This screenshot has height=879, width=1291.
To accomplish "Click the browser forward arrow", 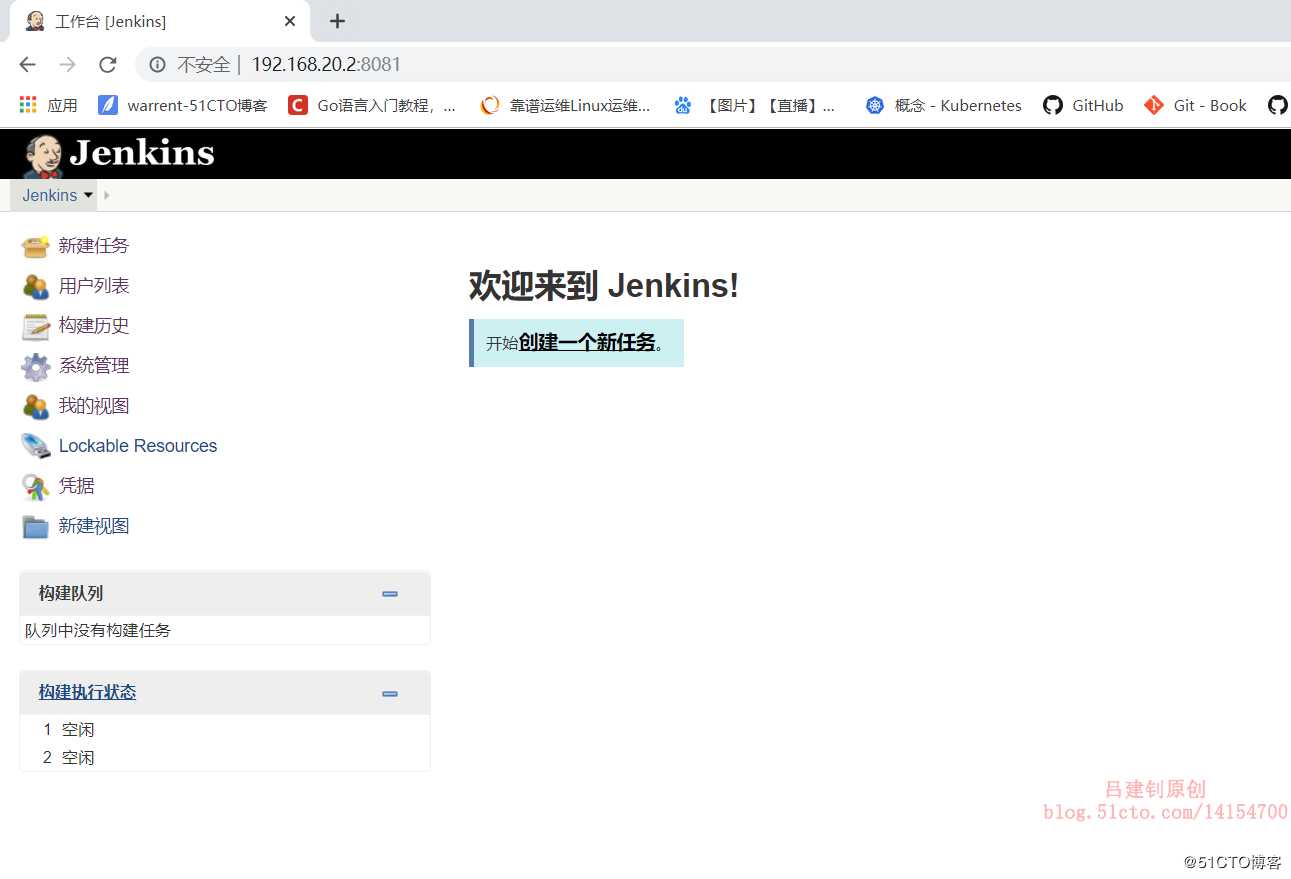I will click(x=67, y=64).
